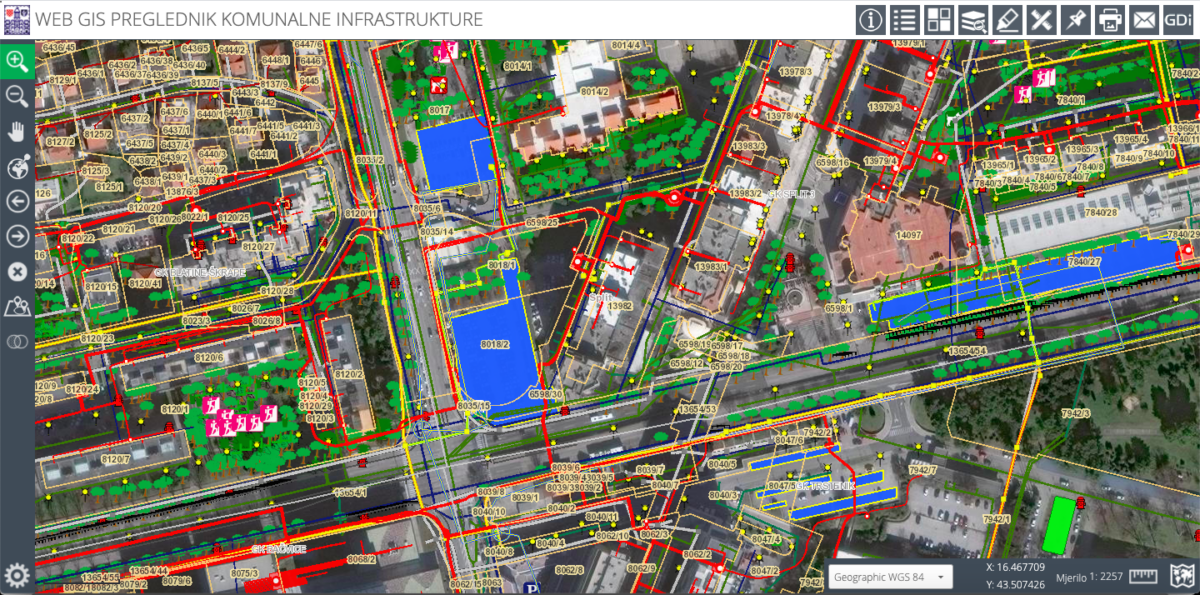Go to next map view arrow
This screenshot has width=1200, height=595.
pyautogui.click(x=17, y=236)
